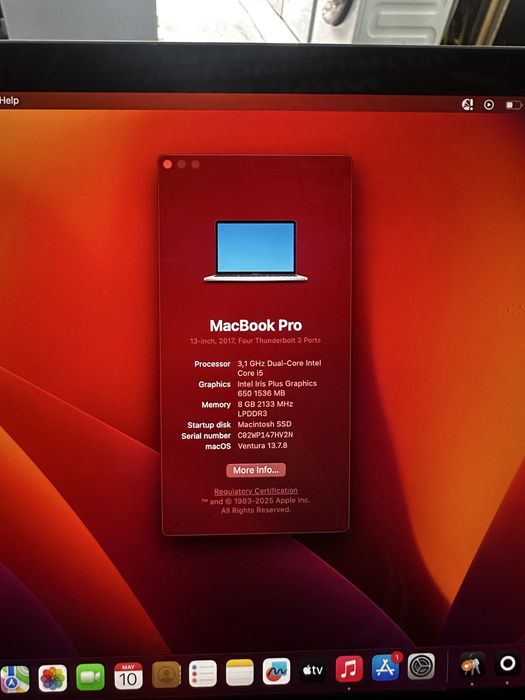Launch the Music app from the Dock
The width and height of the screenshot is (525, 700).
pyautogui.click(x=349, y=668)
